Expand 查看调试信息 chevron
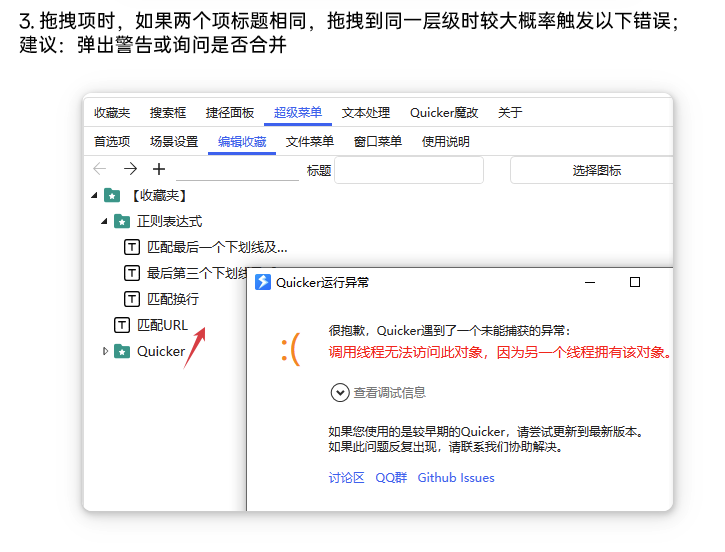The width and height of the screenshot is (725, 552). 340,393
